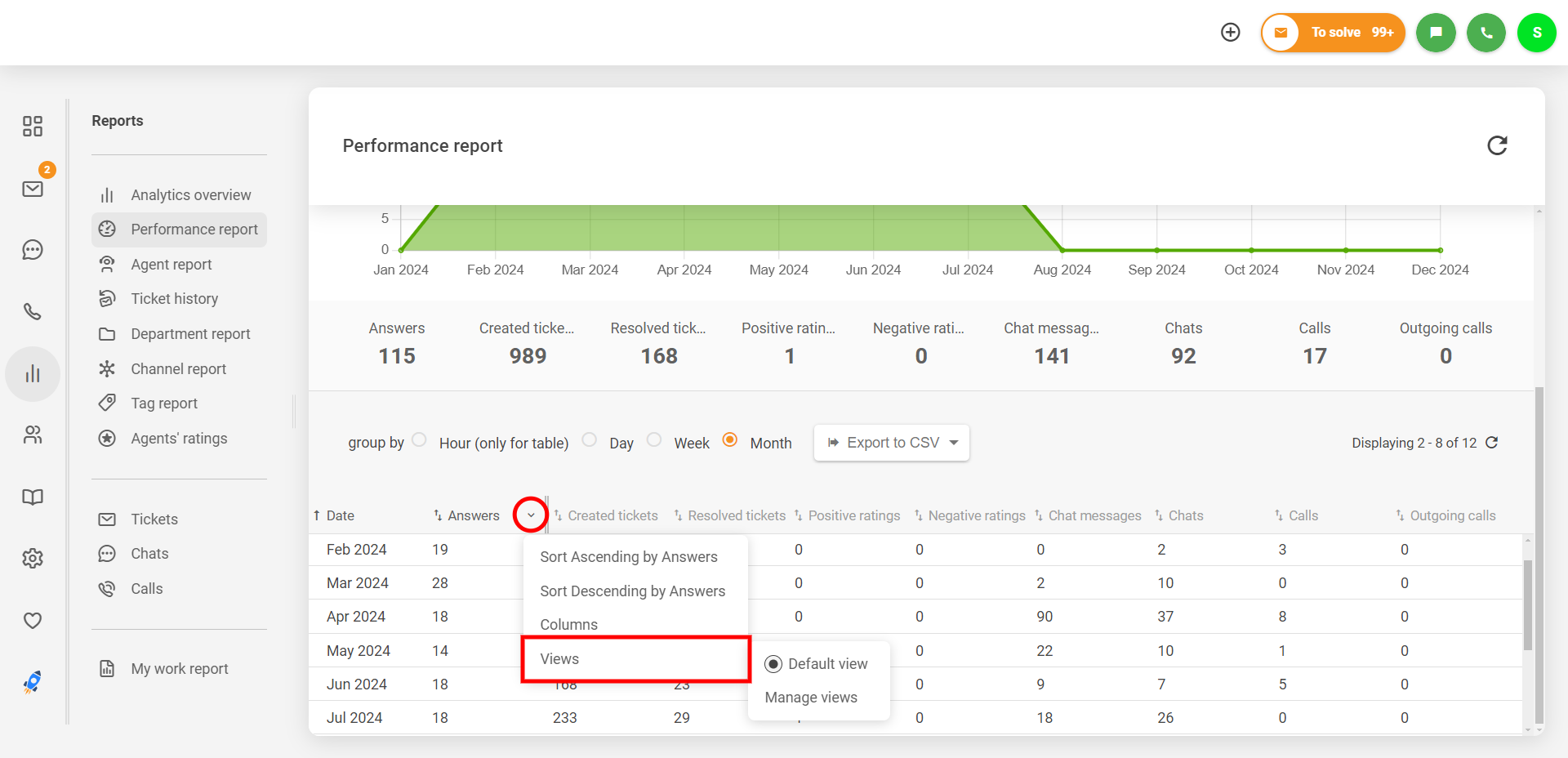This screenshot has height=758, width=1568.
Task: Click the rocket icon in sidebar
Action: (x=33, y=681)
